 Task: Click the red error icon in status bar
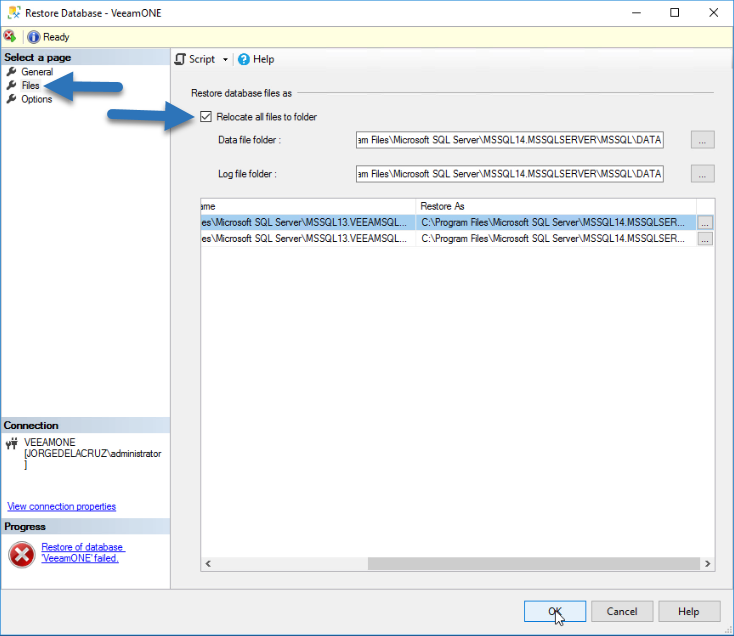(9, 36)
